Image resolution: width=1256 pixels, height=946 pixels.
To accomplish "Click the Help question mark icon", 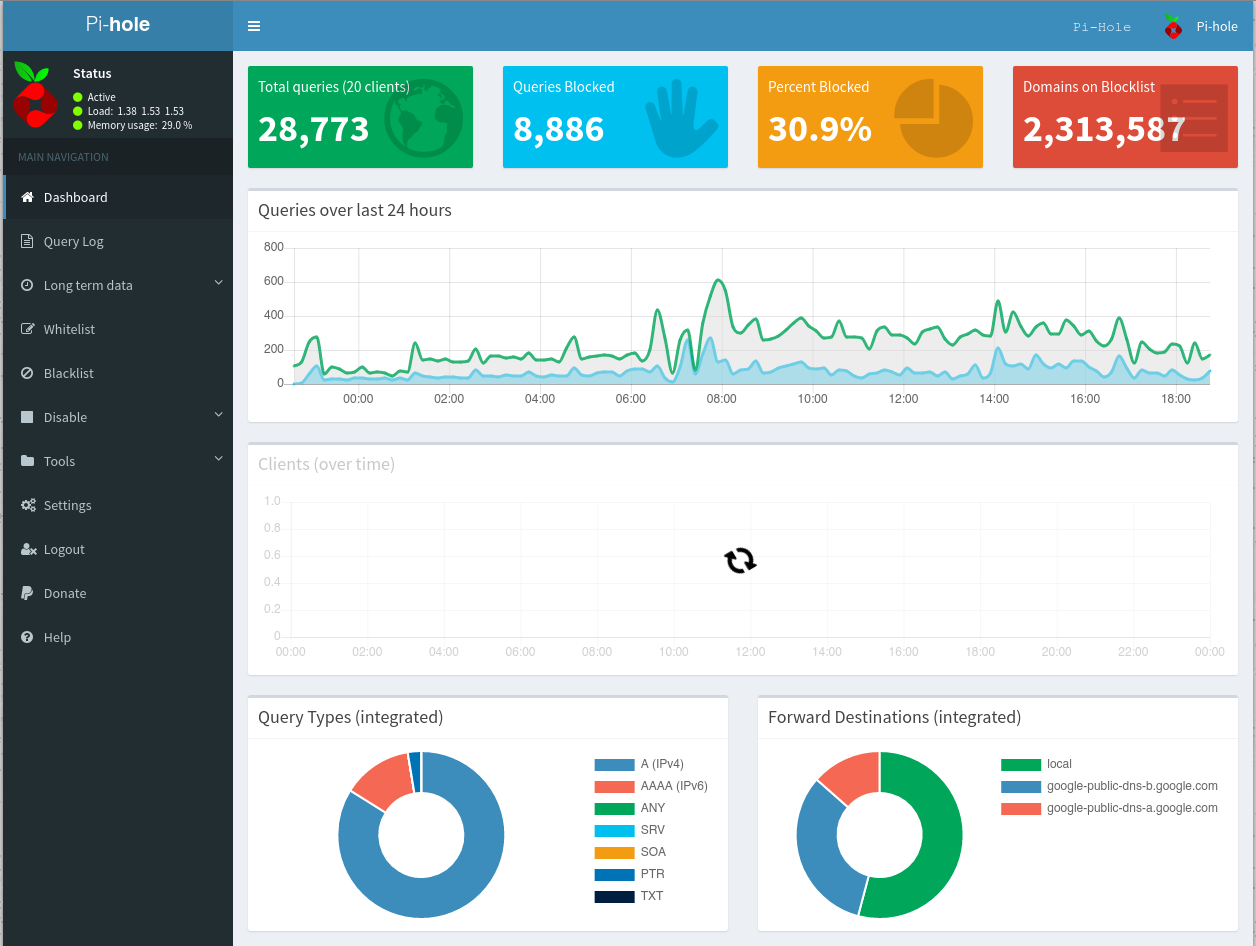I will pos(28,637).
